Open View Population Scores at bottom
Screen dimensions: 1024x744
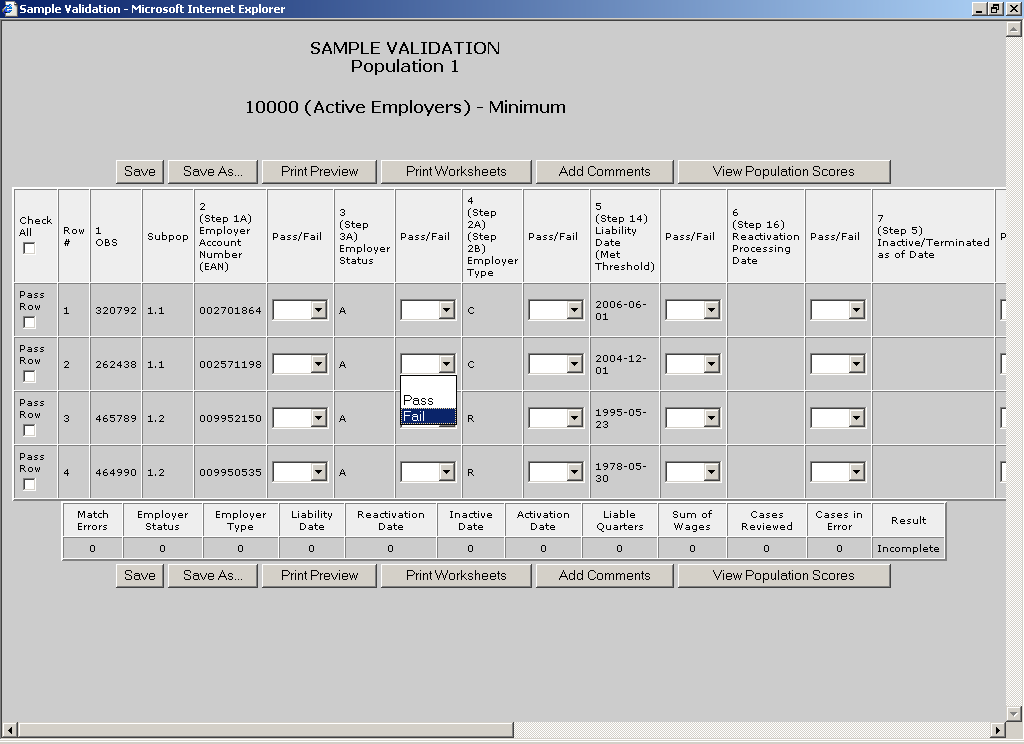783,575
